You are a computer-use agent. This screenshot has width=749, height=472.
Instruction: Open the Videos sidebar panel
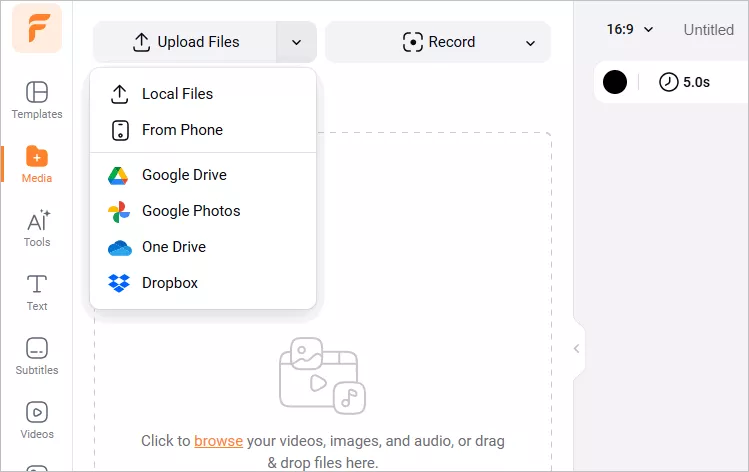[x=37, y=420]
